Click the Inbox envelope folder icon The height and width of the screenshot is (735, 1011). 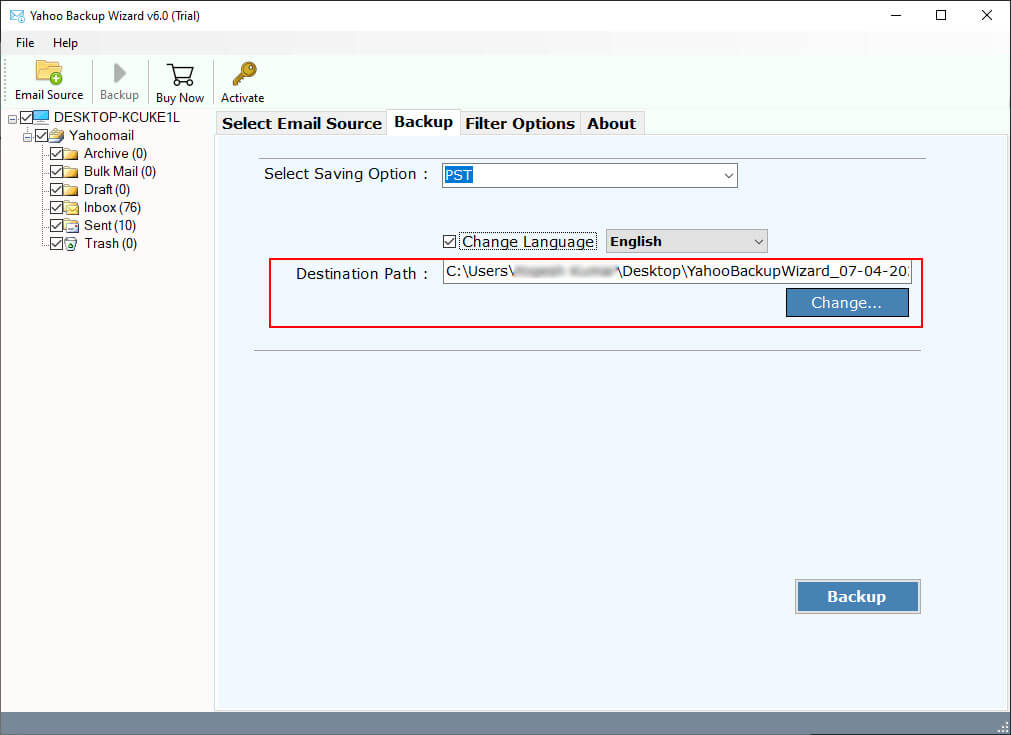(x=71, y=208)
